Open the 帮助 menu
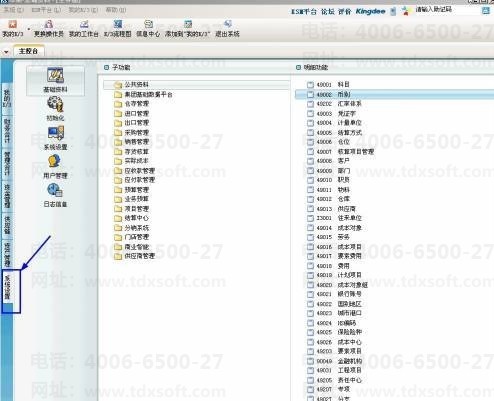 pos(116,10)
